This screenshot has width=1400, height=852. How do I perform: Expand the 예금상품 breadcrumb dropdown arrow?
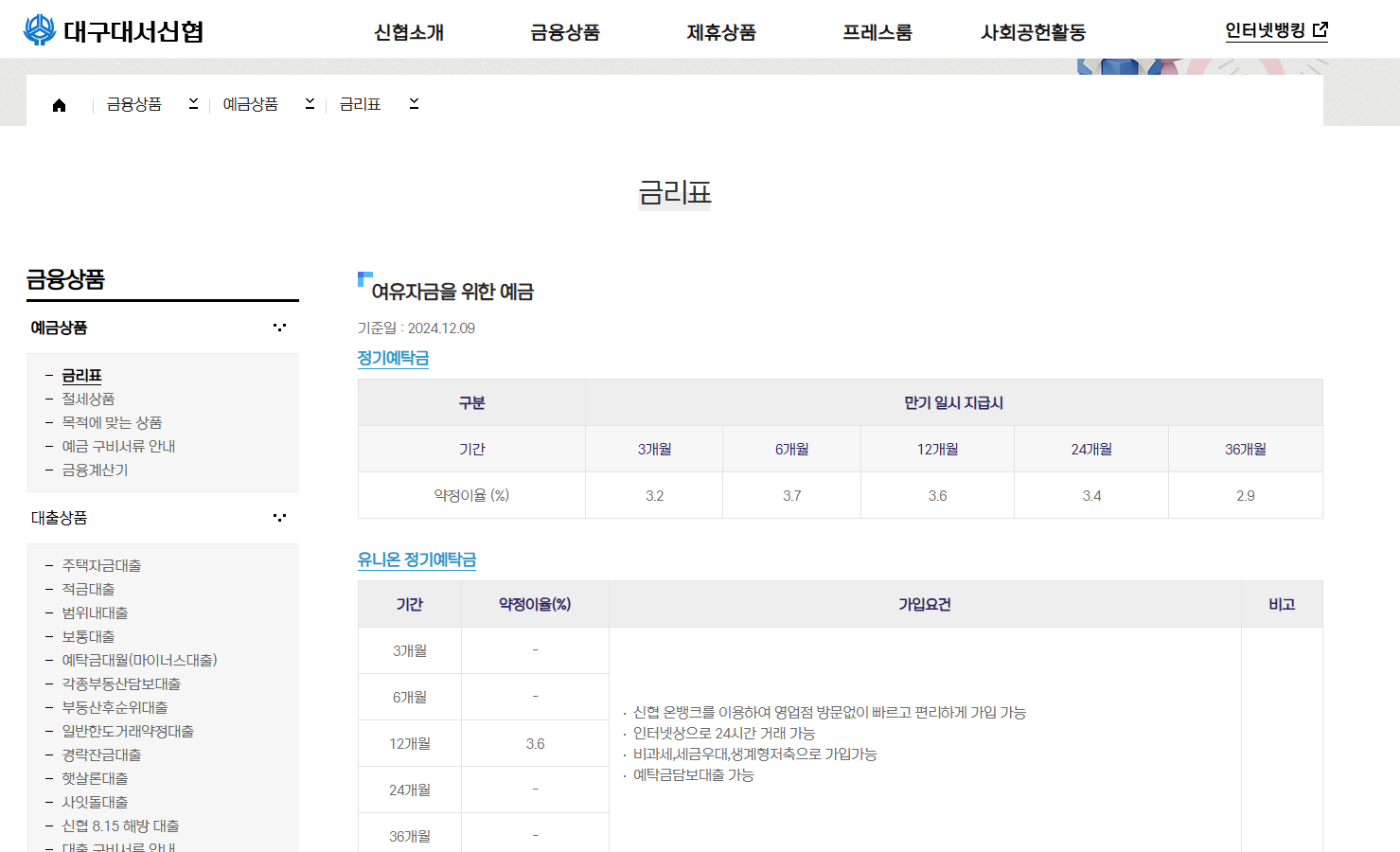(x=310, y=104)
